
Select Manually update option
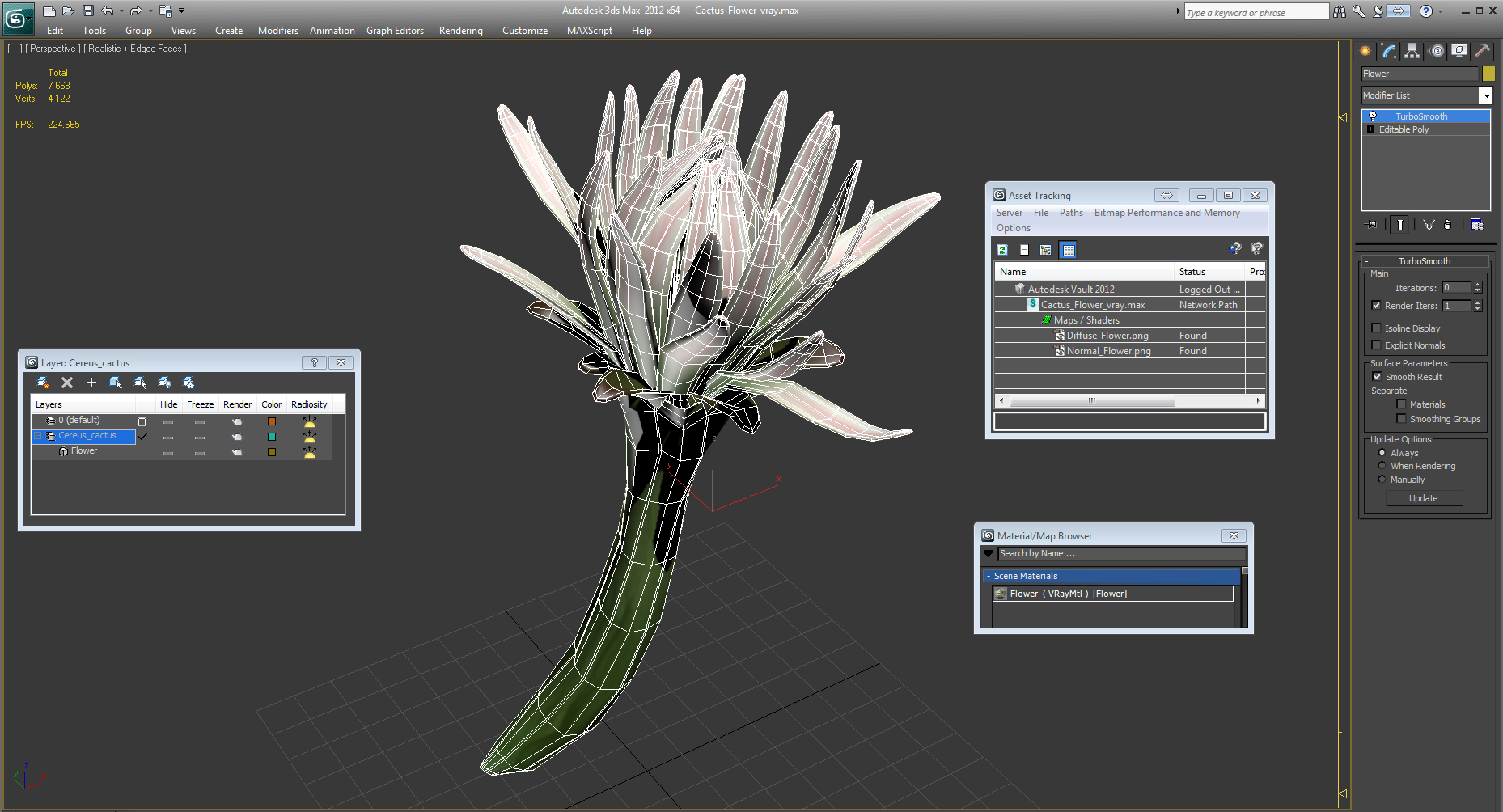[x=1382, y=480]
